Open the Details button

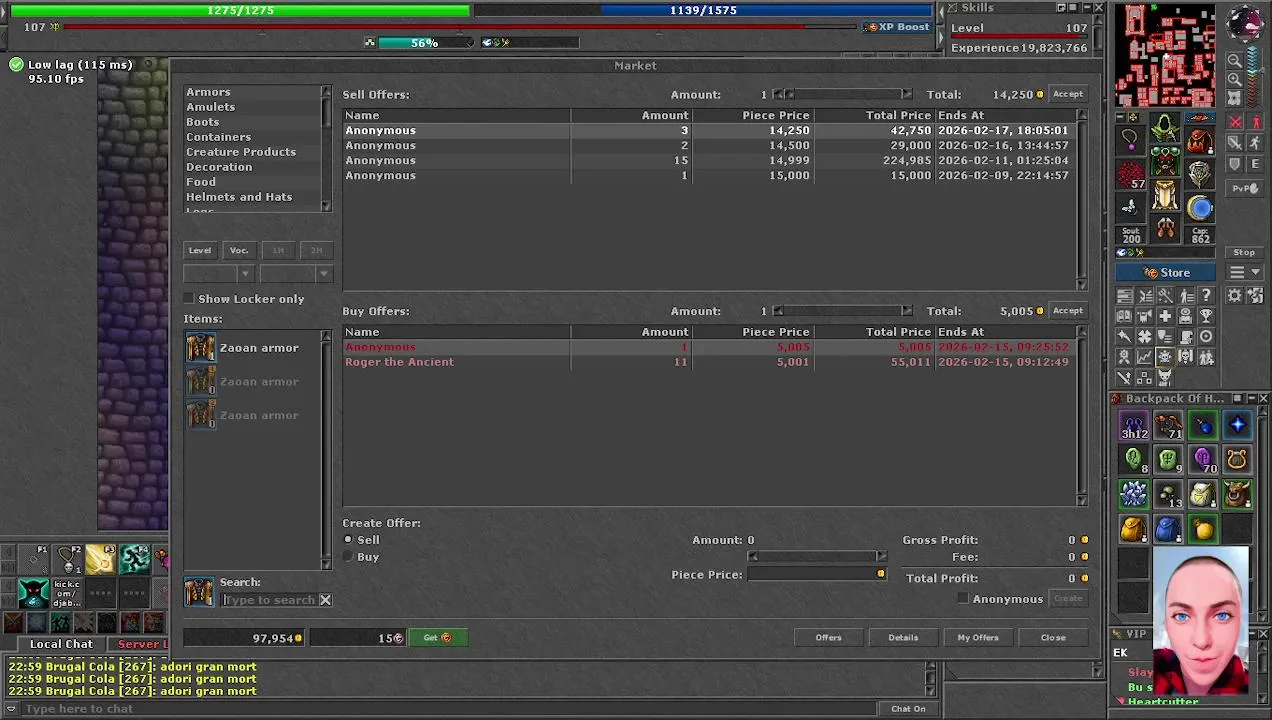[903, 637]
